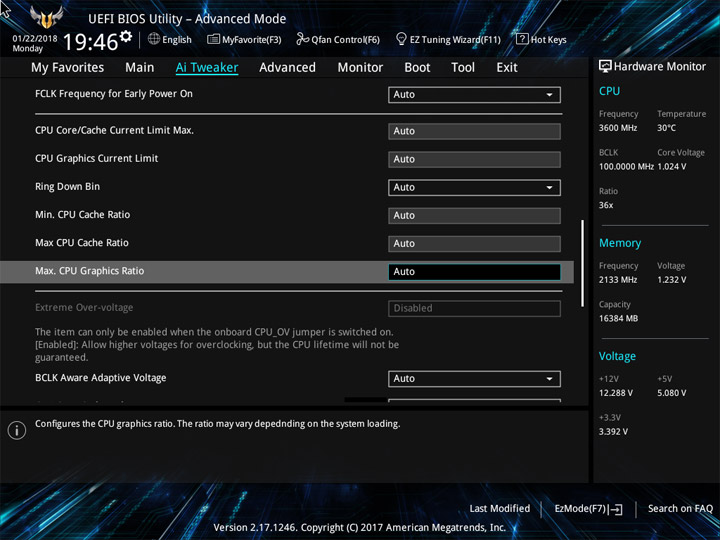Click the 1.024 V core voltage value
This screenshot has width=720, height=540.
click(x=672, y=167)
